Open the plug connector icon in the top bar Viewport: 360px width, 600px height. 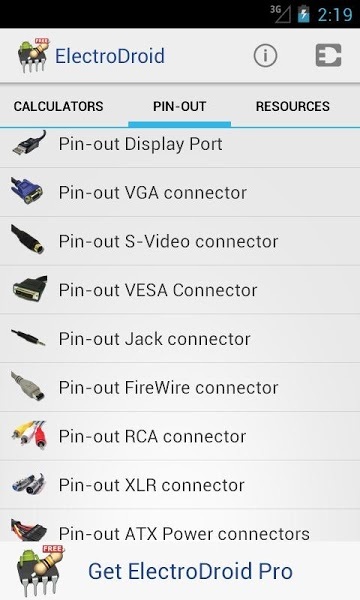[x=328, y=55]
